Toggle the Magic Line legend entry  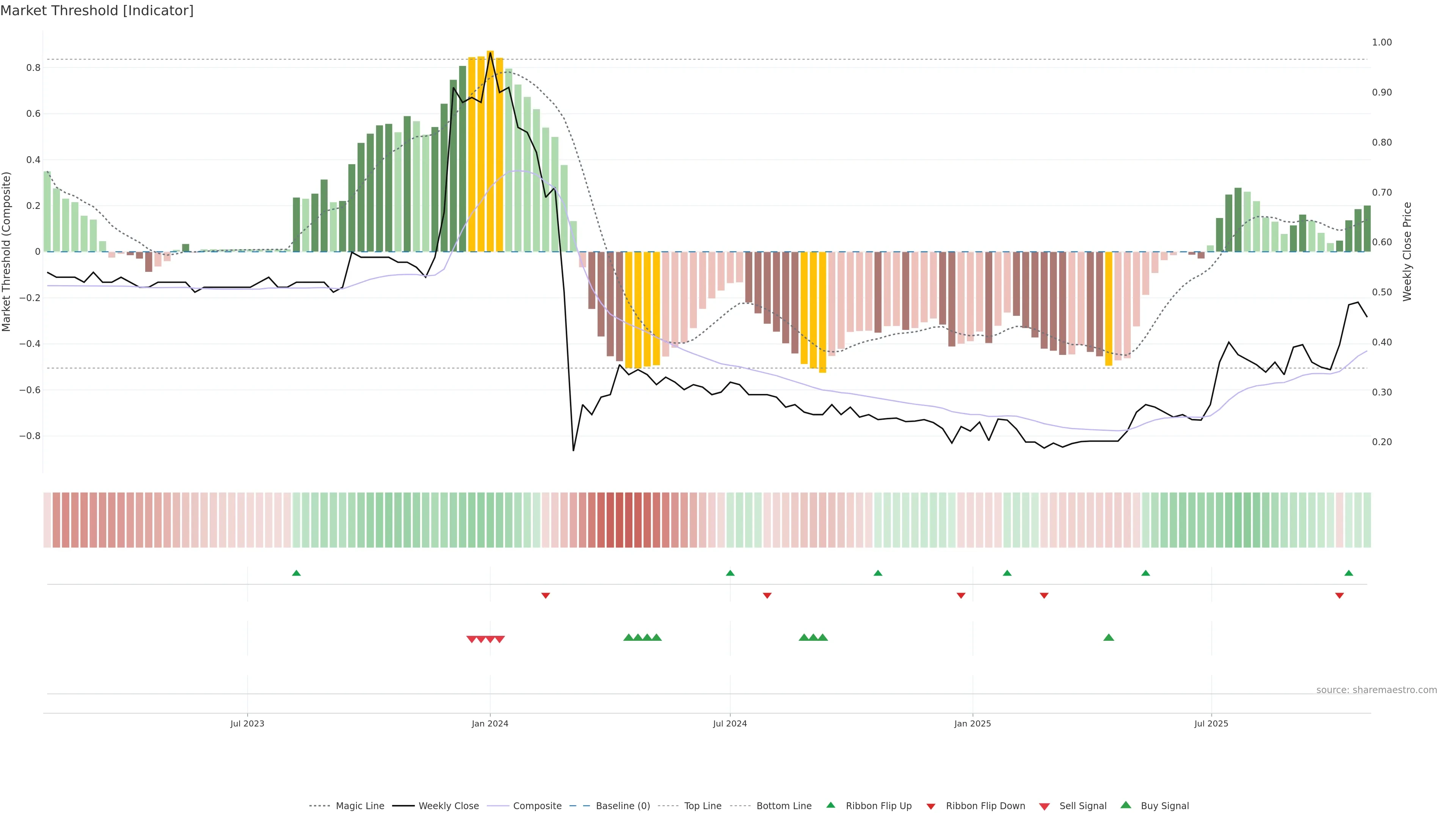coord(359,806)
